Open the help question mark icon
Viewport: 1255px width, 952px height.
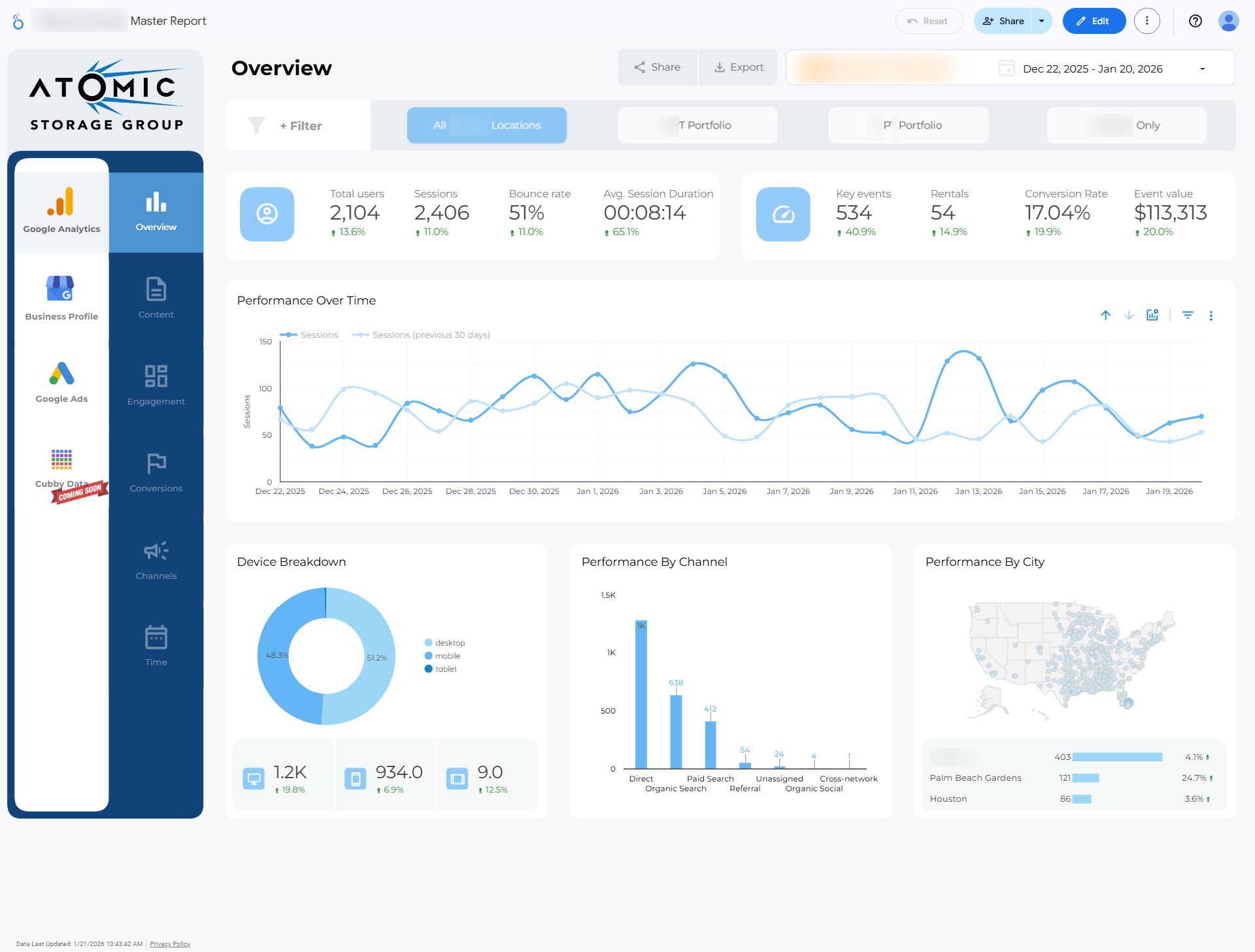(x=1196, y=21)
